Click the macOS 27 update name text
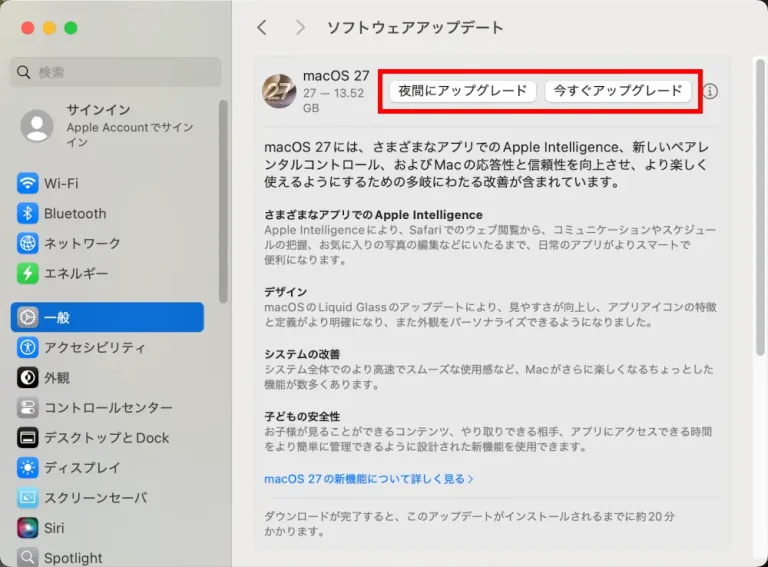Viewport: 768px width, 567px height. pos(336,76)
